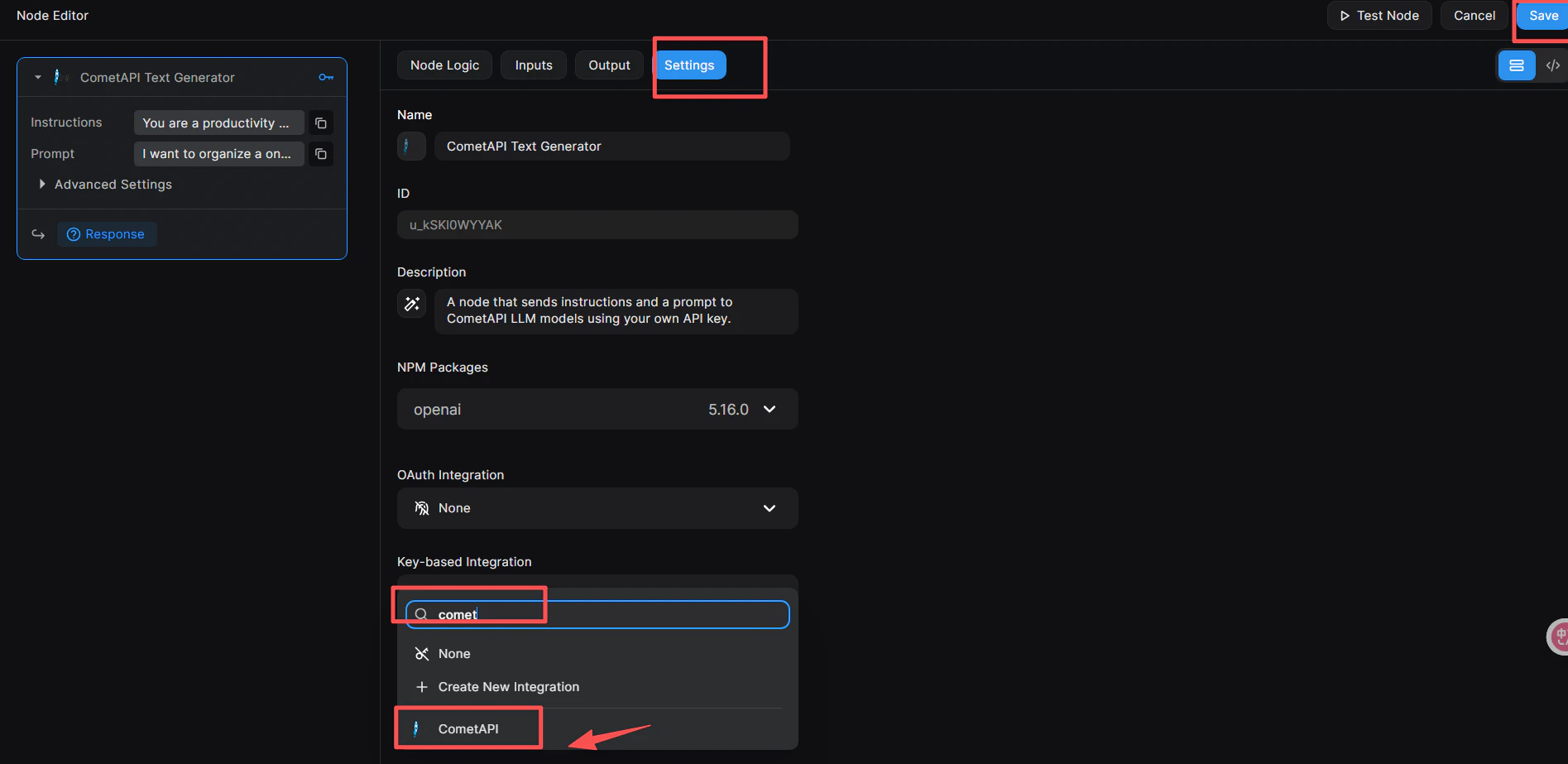
Task: Select the CometAPI integration from the list
Action: click(x=468, y=728)
